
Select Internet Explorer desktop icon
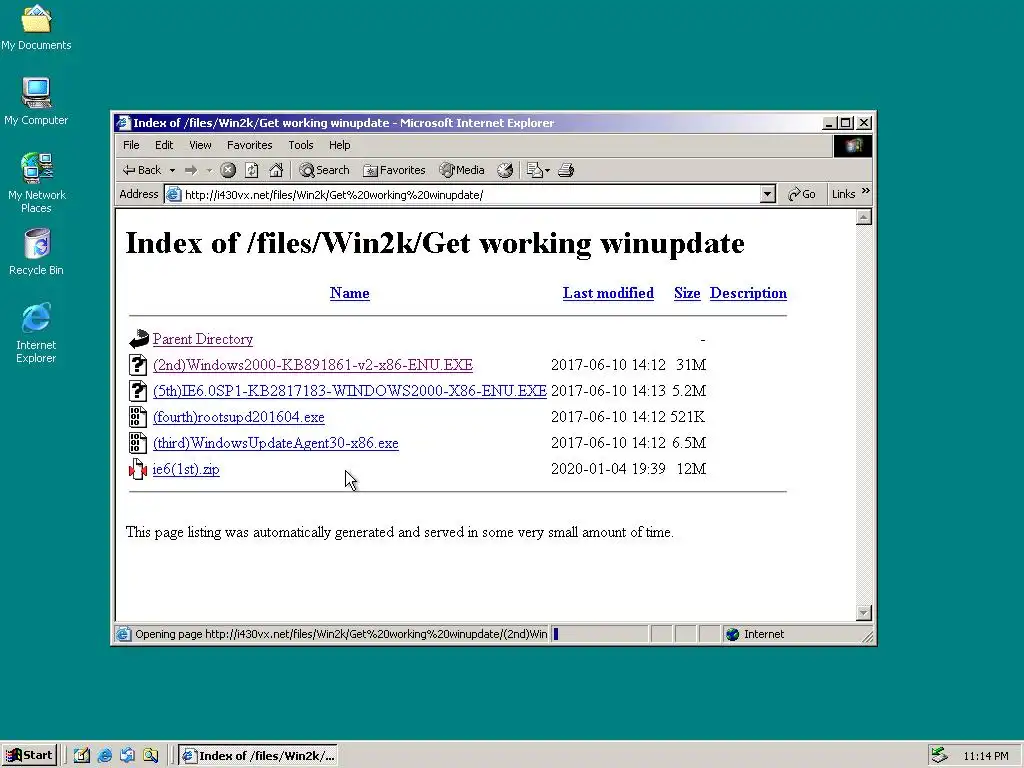(x=36, y=333)
